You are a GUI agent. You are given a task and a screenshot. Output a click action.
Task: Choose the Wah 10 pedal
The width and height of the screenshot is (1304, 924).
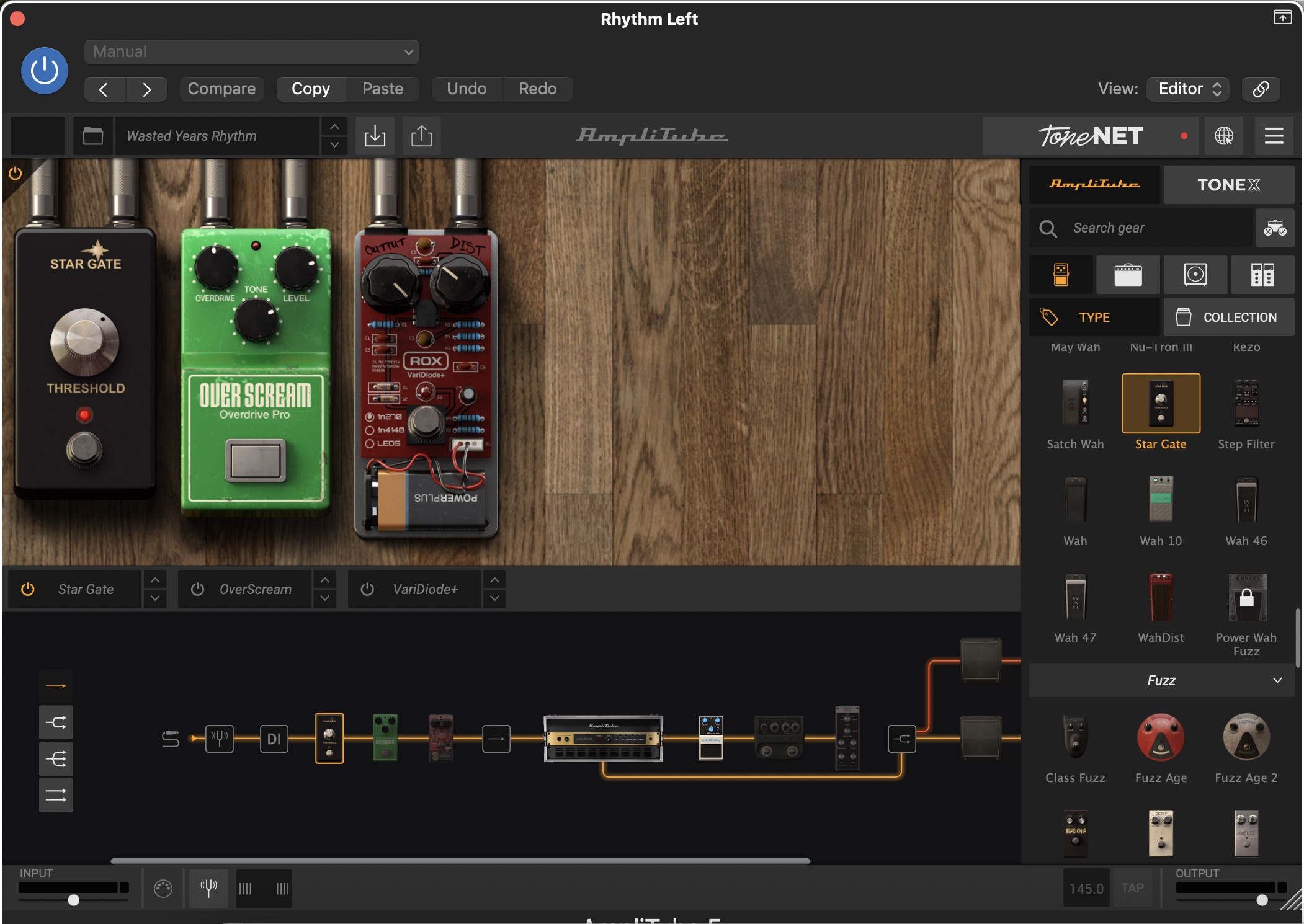(x=1161, y=499)
